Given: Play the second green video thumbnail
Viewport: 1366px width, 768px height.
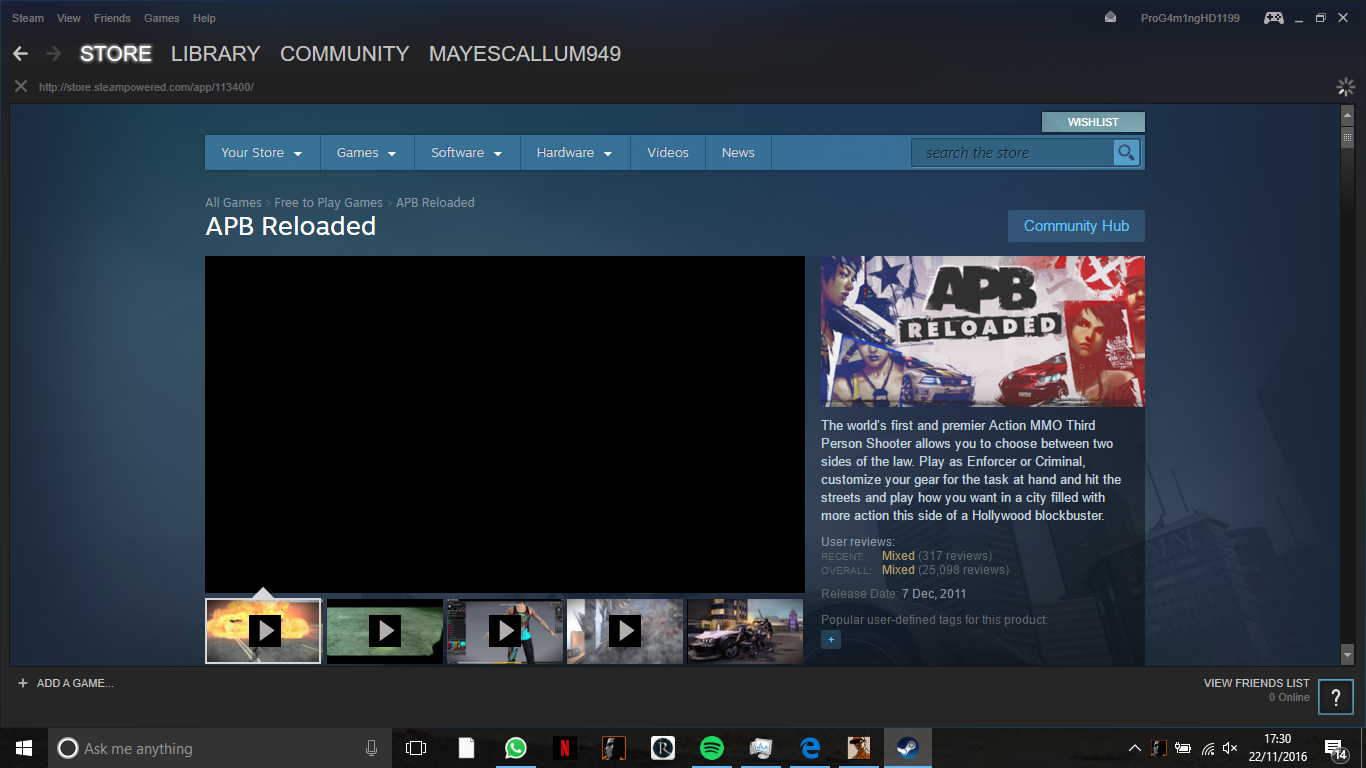Looking at the screenshot, I should coord(385,631).
